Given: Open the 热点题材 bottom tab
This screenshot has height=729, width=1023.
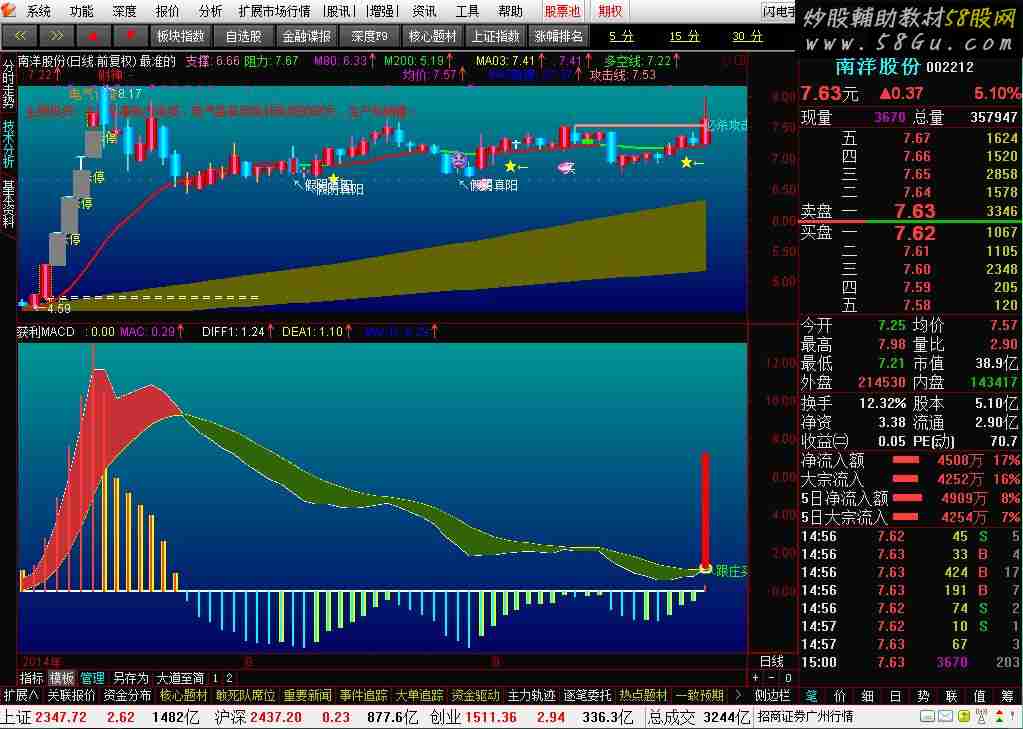Looking at the screenshot, I should pos(643,696).
